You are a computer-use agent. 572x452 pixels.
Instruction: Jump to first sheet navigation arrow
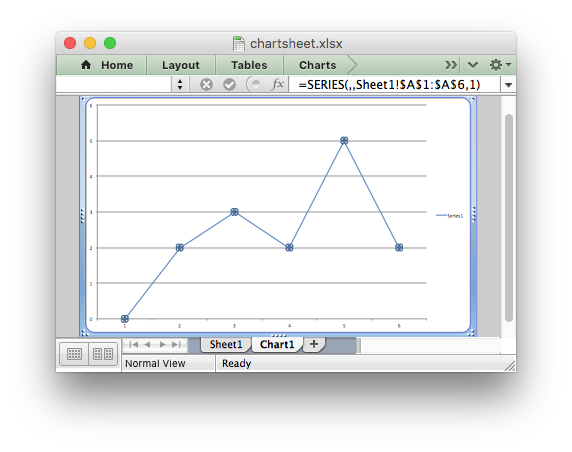click(134, 344)
